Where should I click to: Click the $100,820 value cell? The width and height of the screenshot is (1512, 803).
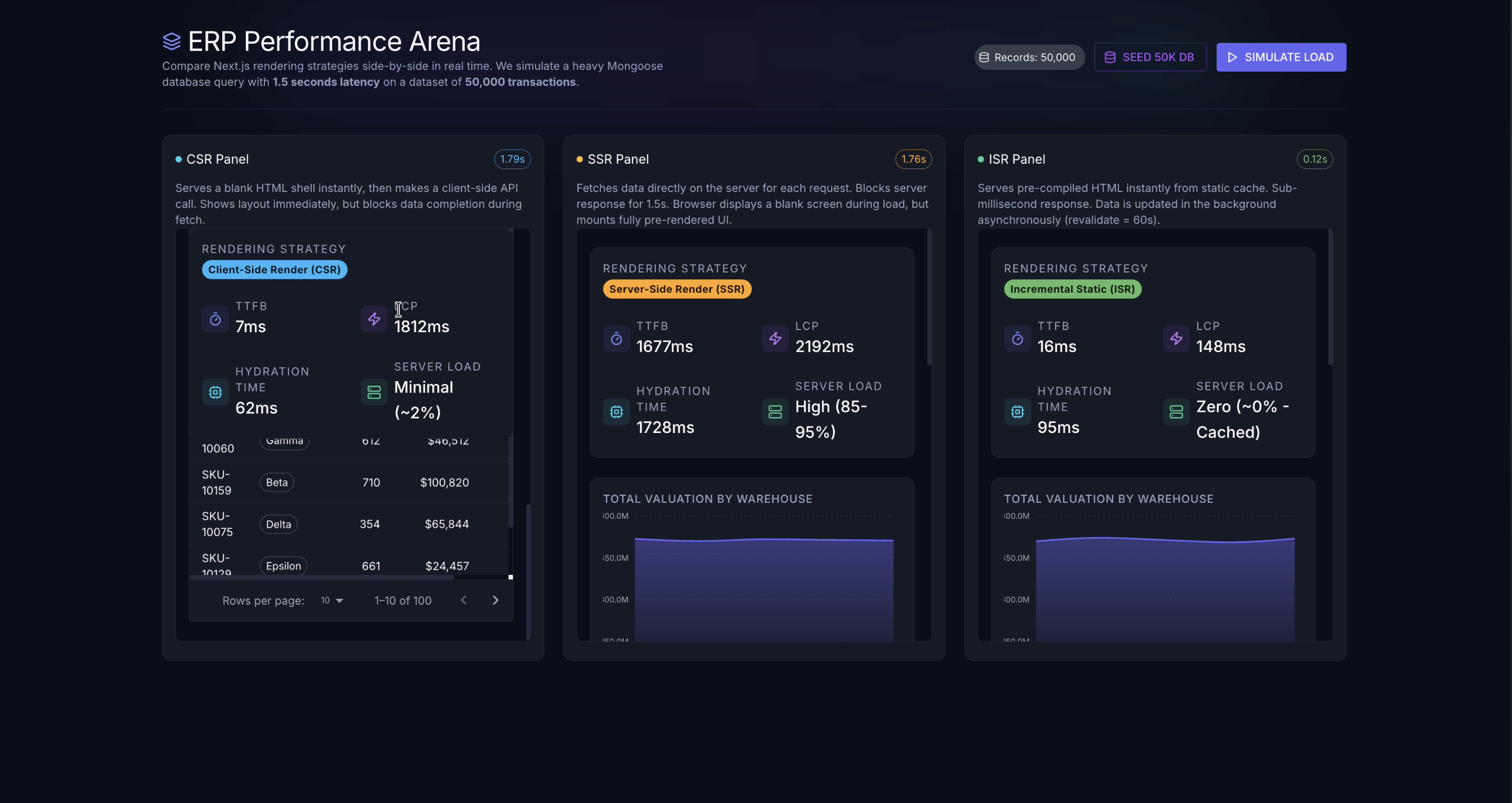444,482
